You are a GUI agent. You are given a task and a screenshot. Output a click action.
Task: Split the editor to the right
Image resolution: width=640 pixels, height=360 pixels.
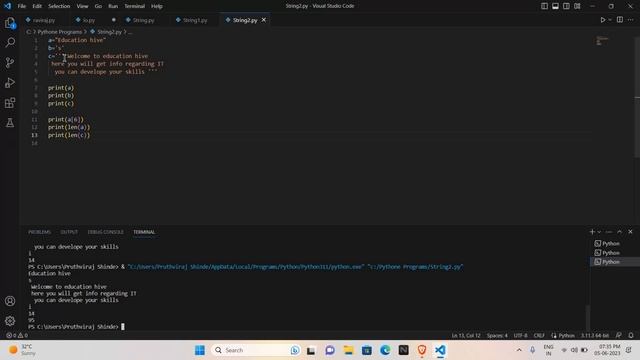pyautogui.click(x=620, y=20)
